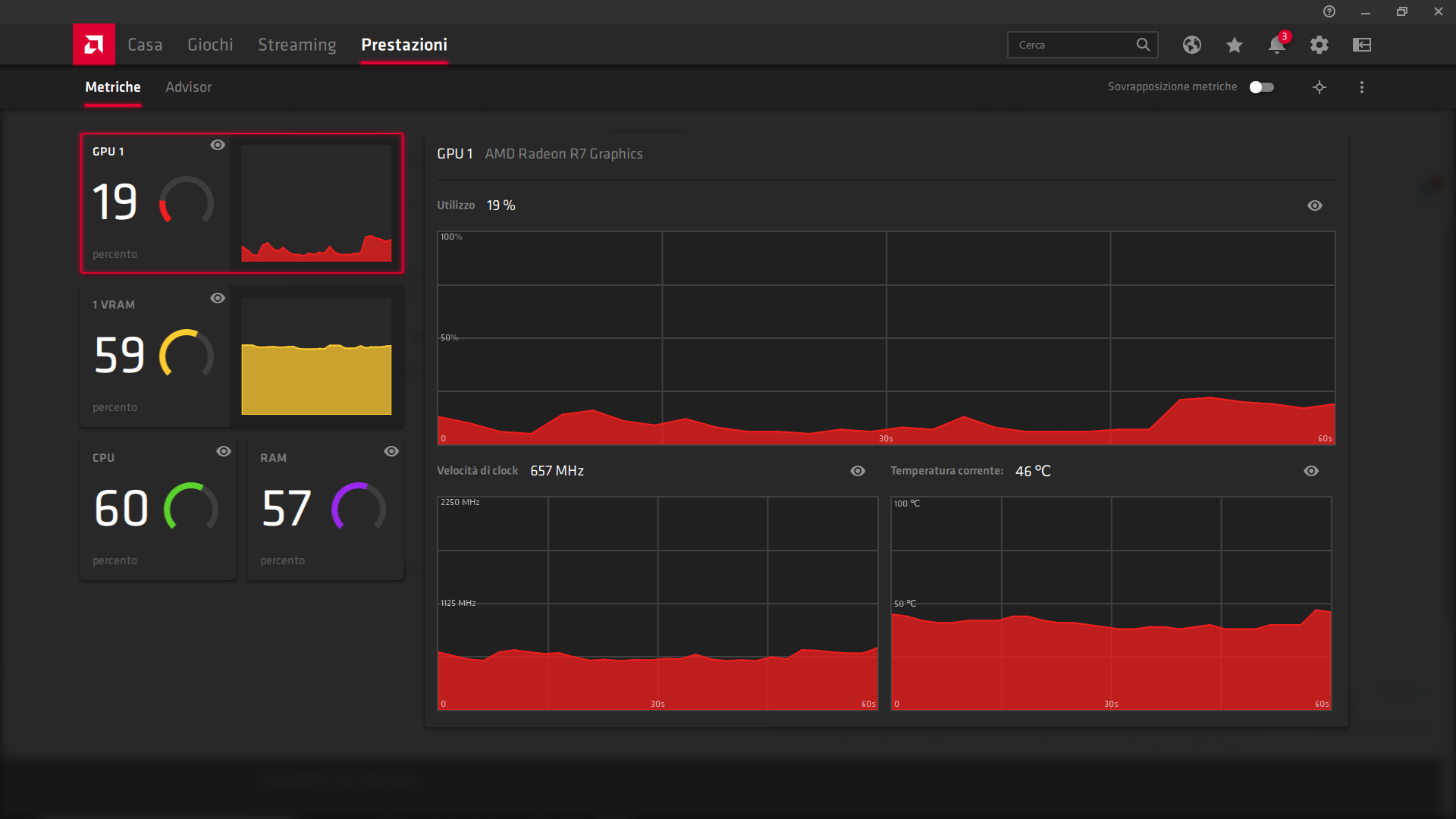Open the Streaming tab
The width and height of the screenshot is (1456, 819).
[297, 45]
